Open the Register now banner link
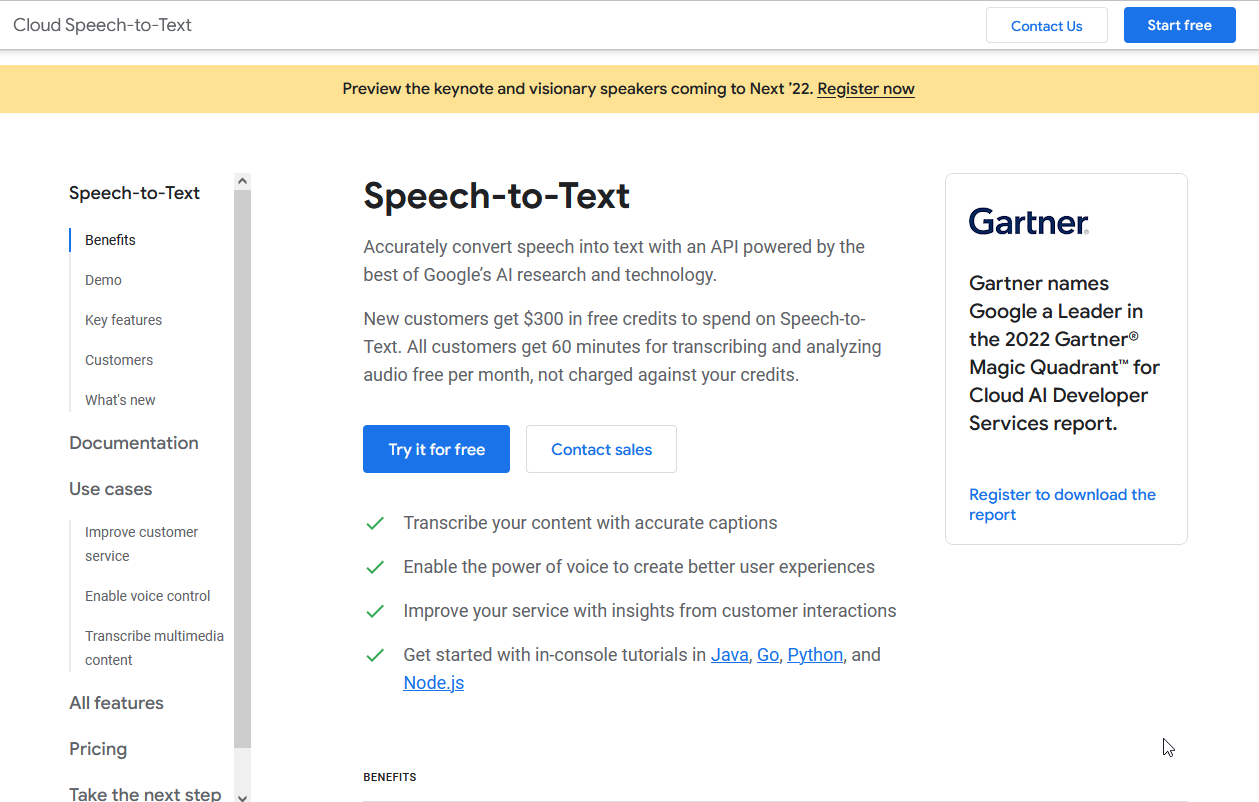The width and height of the screenshot is (1259, 802). click(865, 89)
